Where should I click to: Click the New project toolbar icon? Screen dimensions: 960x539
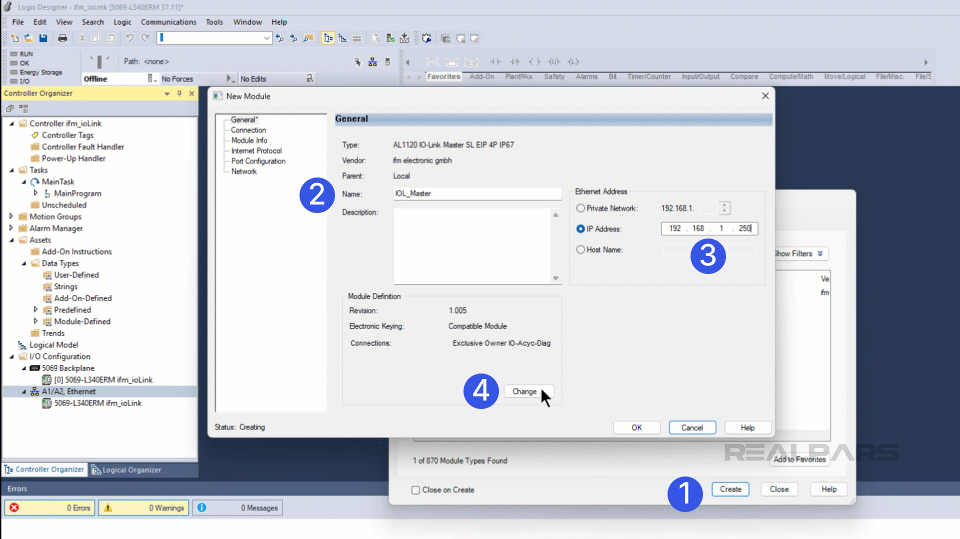point(15,38)
